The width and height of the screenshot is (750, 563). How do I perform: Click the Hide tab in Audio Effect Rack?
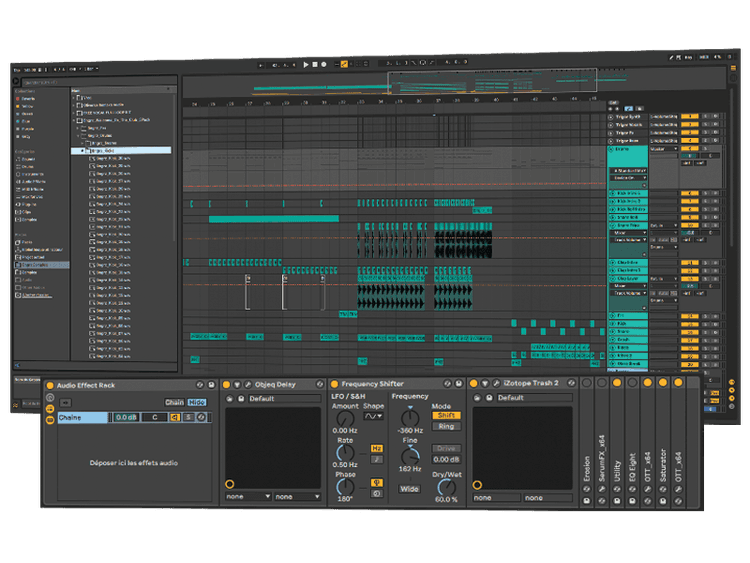(x=197, y=402)
